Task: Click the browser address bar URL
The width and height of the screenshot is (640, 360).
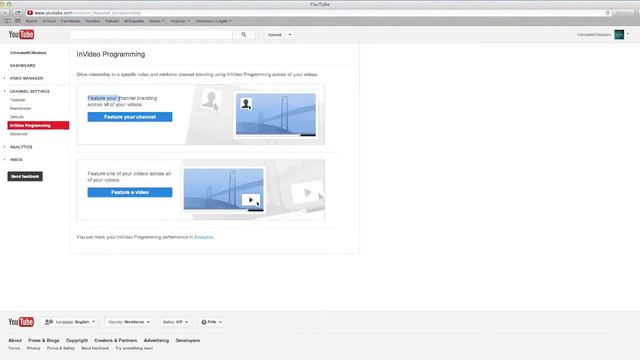Action: pos(87,13)
